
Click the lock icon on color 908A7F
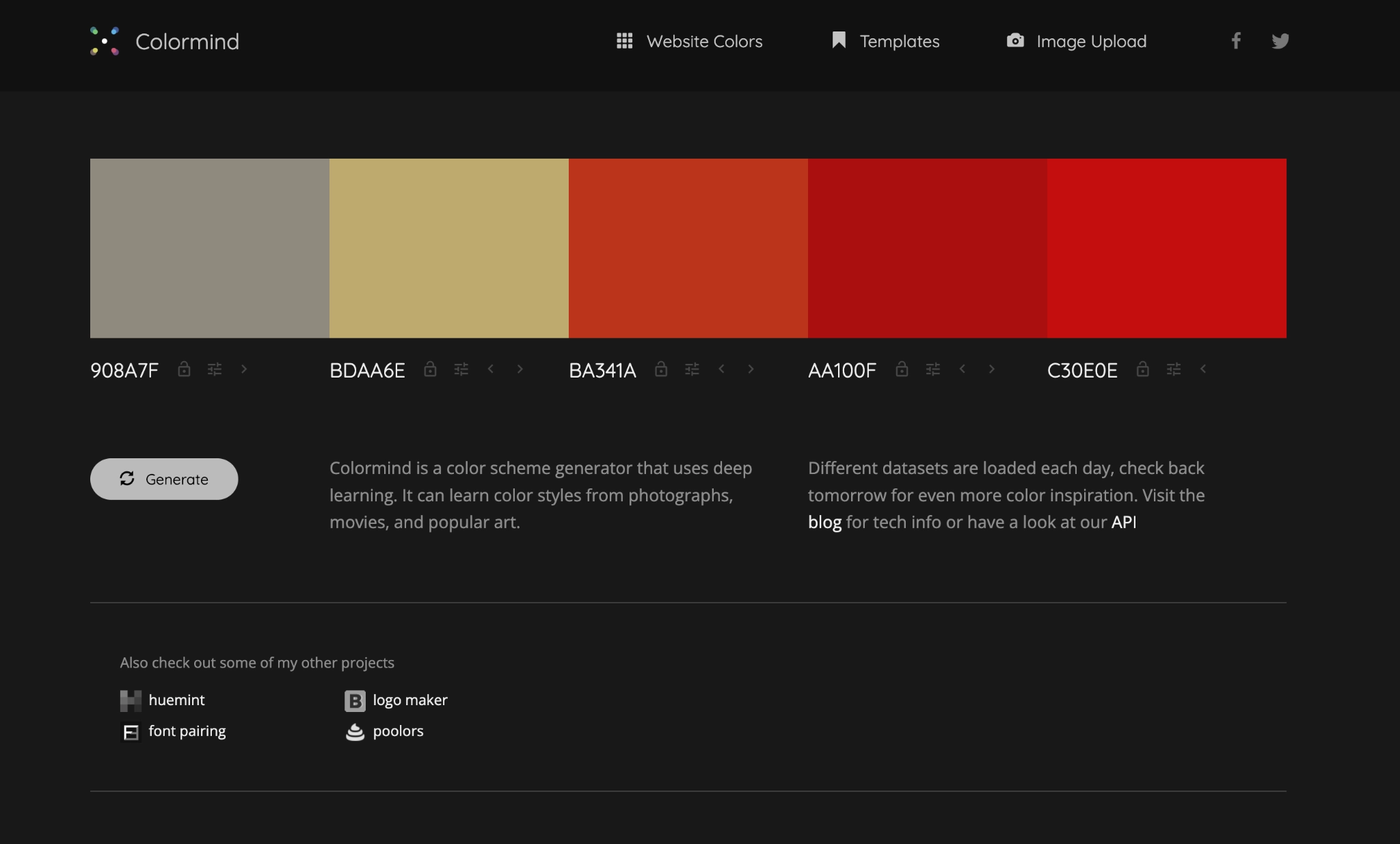click(x=183, y=367)
